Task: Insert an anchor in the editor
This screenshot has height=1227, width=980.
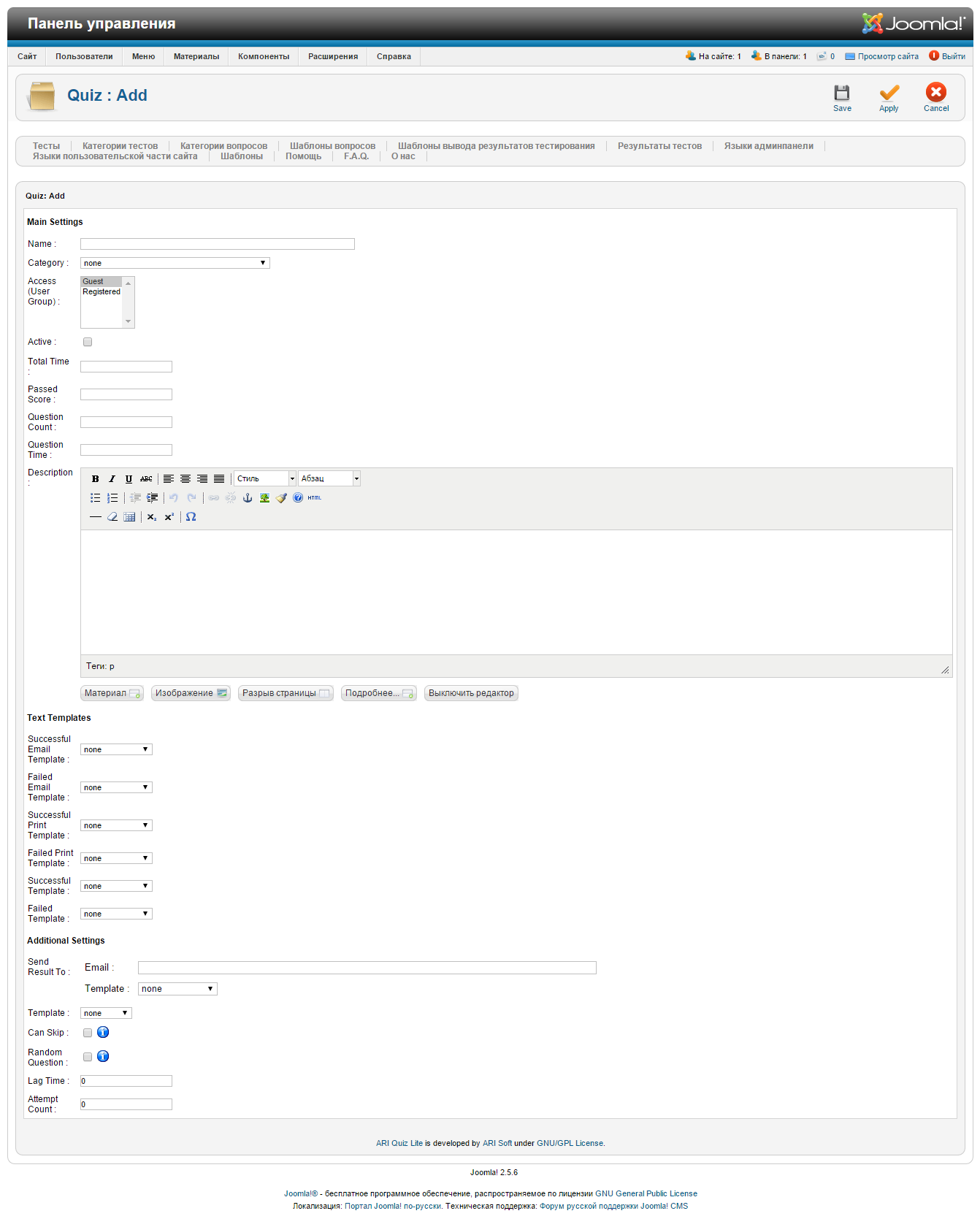Action: (x=248, y=498)
